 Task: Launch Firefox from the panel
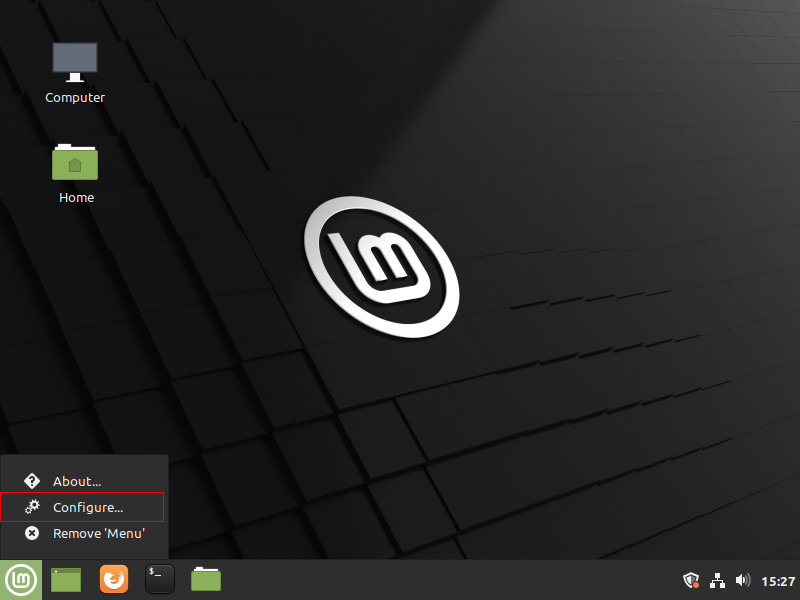pyautogui.click(x=114, y=580)
